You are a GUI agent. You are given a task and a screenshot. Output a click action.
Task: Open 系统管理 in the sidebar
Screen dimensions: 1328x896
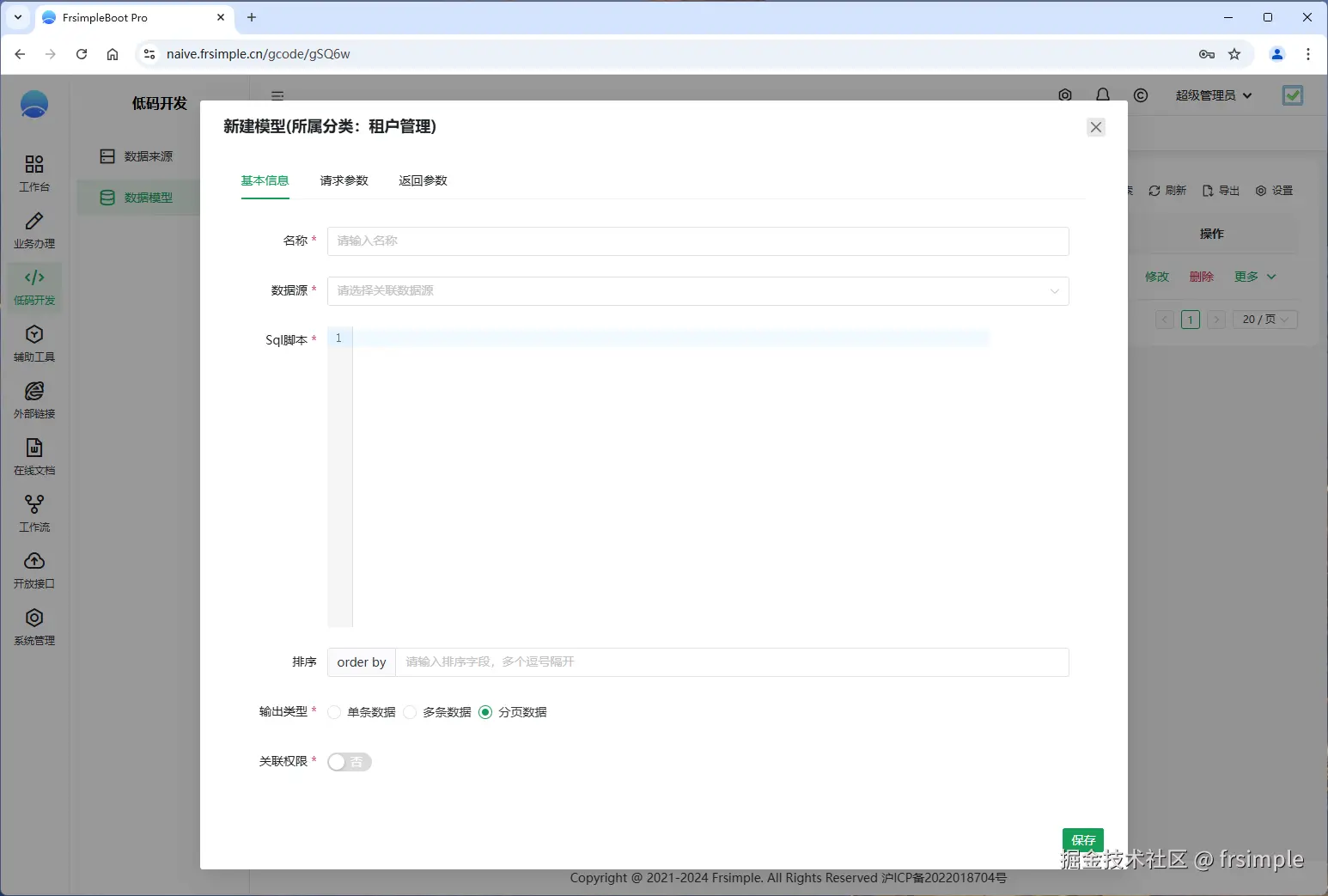point(34,626)
